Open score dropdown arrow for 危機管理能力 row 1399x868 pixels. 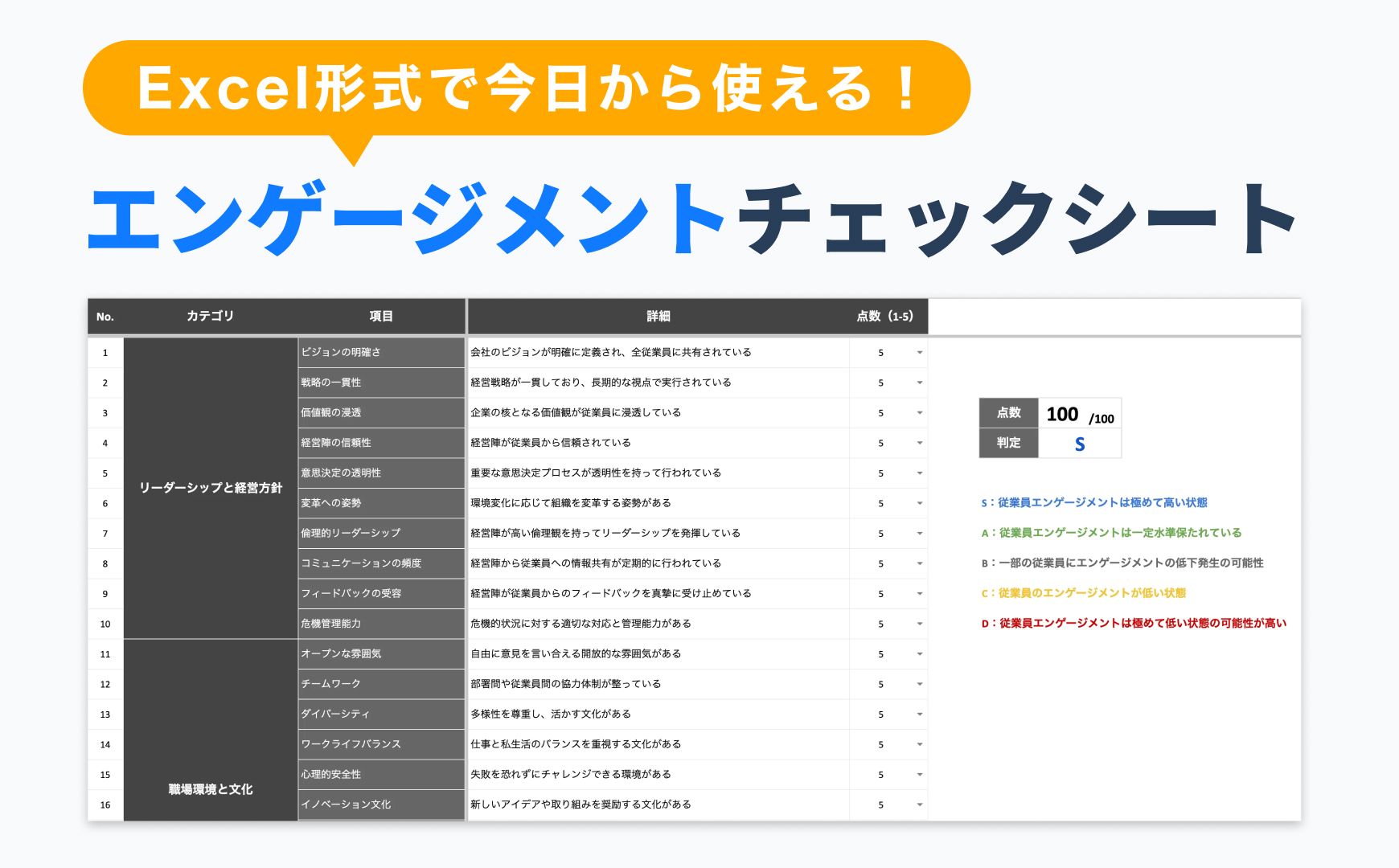click(x=919, y=624)
